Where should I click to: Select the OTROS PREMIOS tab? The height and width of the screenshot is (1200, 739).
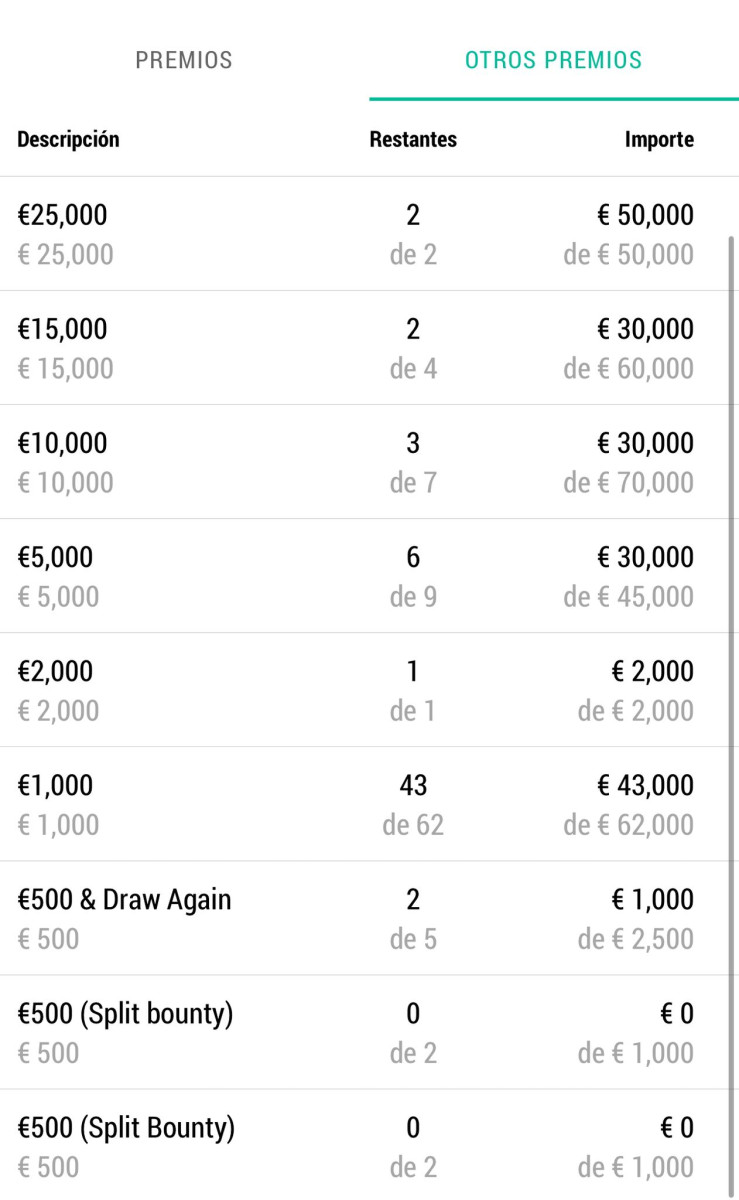pos(553,60)
